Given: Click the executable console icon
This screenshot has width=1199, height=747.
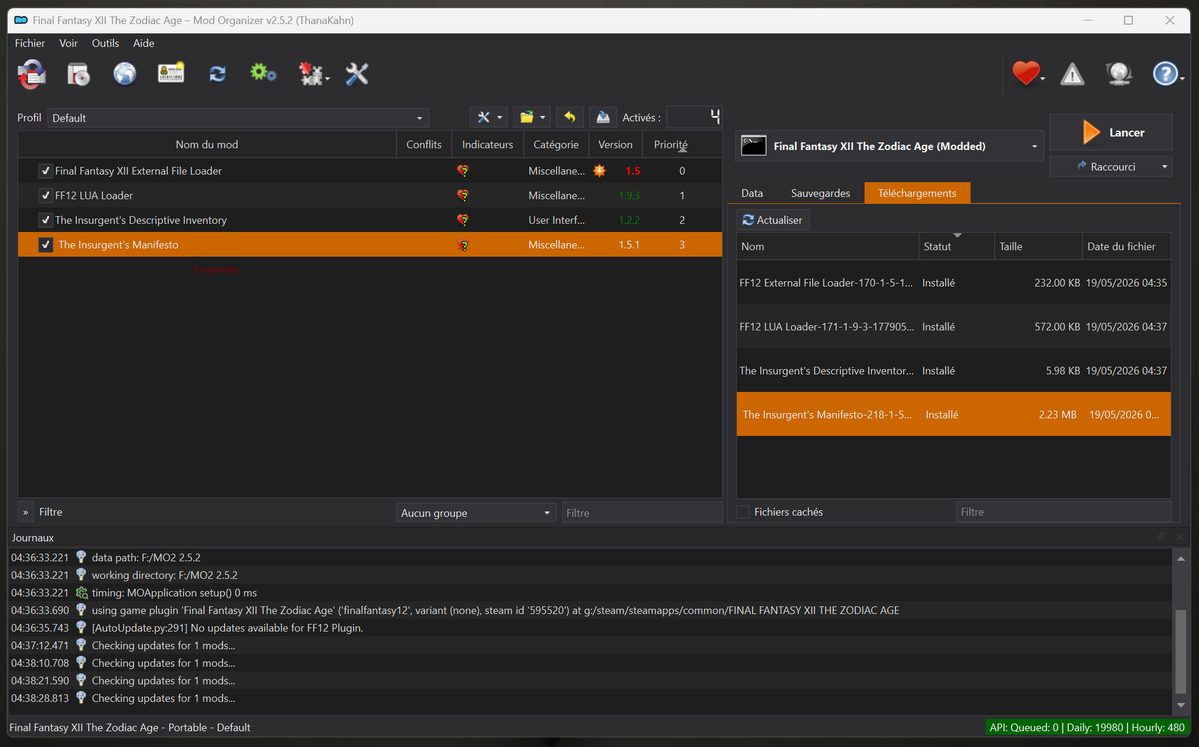Looking at the screenshot, I should pyautogui.click(x=753, y=146).
